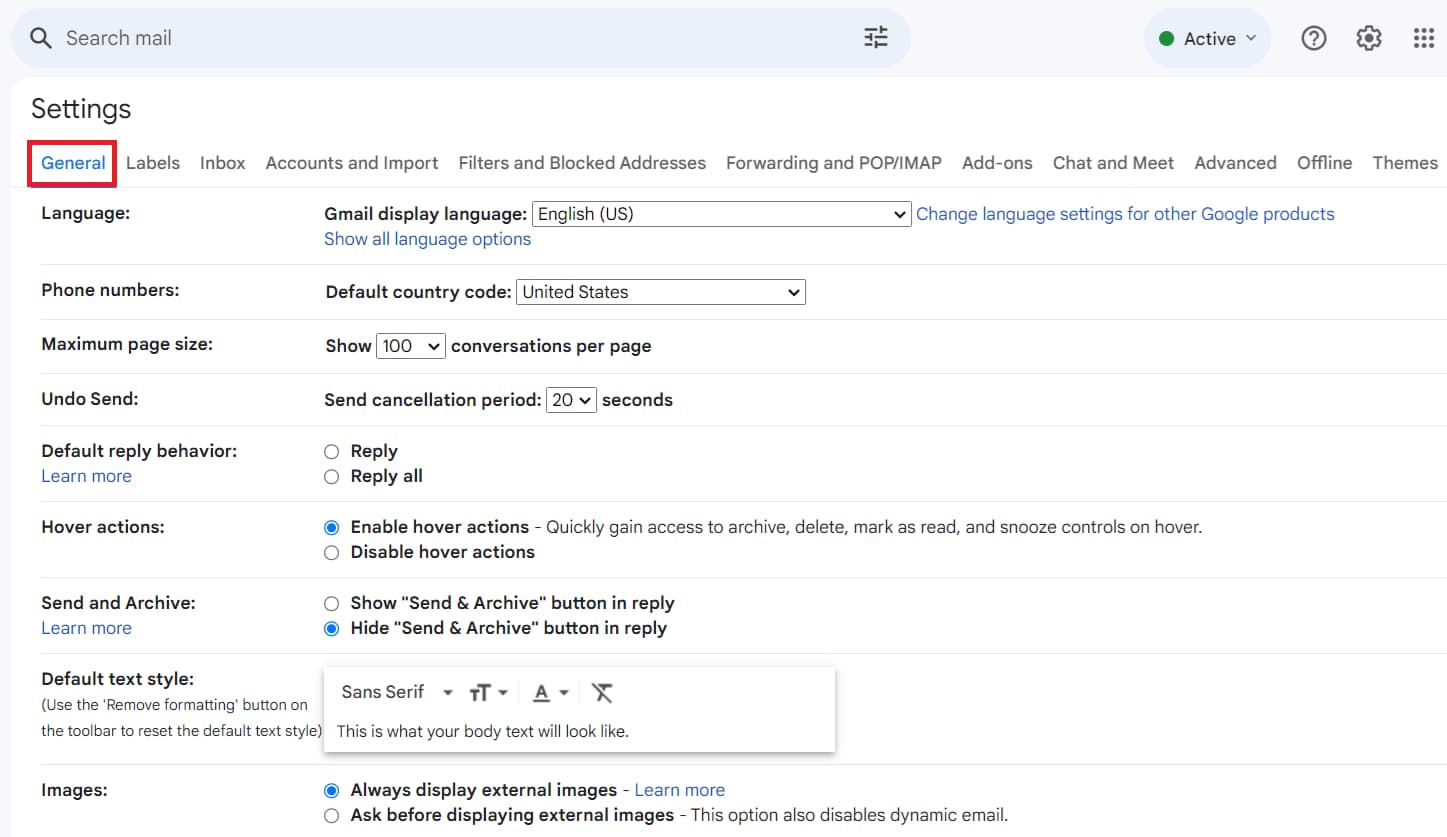Select Show "Send & Archive" button option
Screen dimensions: 1447x837
[x=332, y=603]
